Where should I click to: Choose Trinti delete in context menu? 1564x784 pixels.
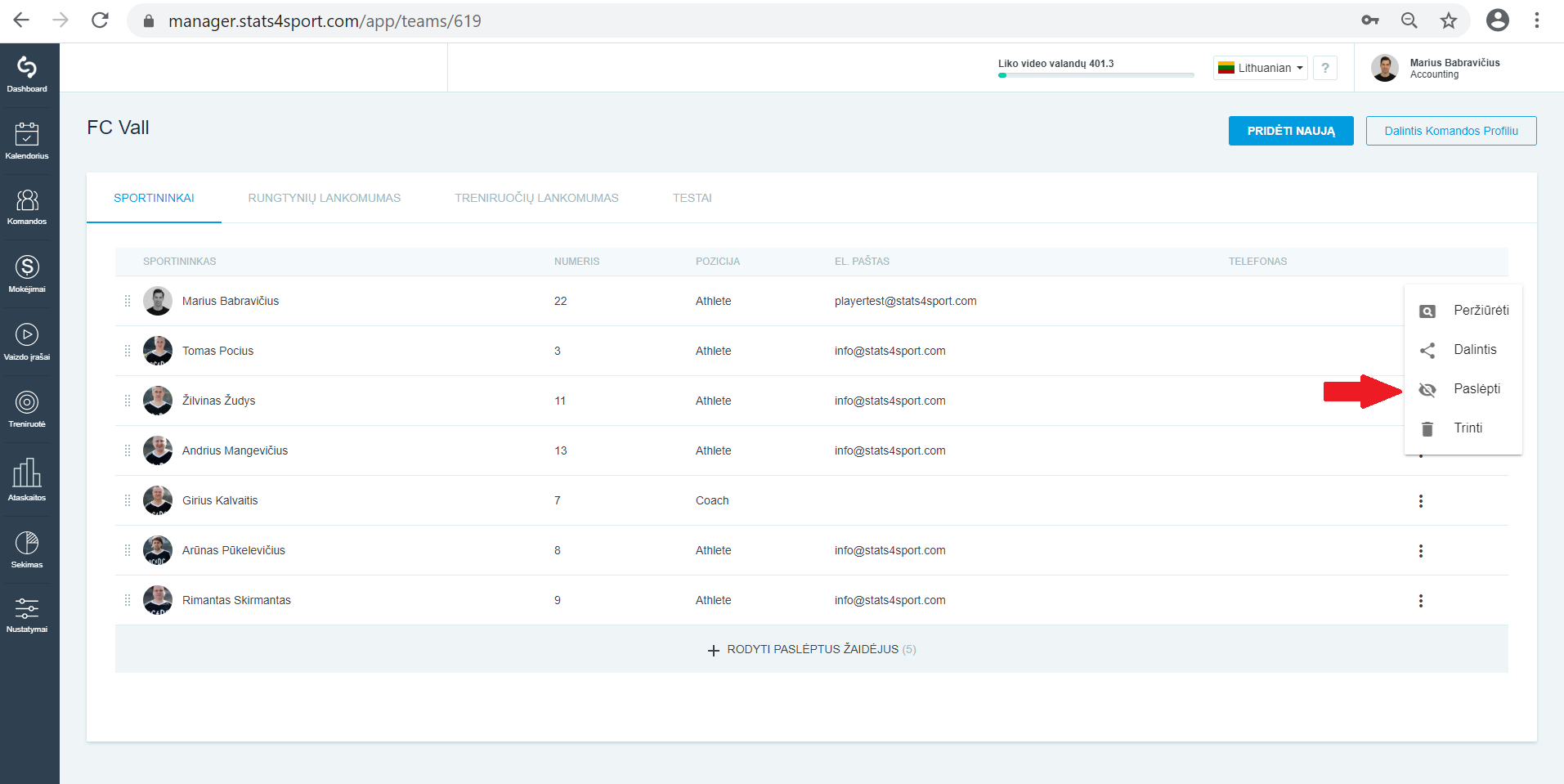pyautogui.click(x=1463, y=428)
